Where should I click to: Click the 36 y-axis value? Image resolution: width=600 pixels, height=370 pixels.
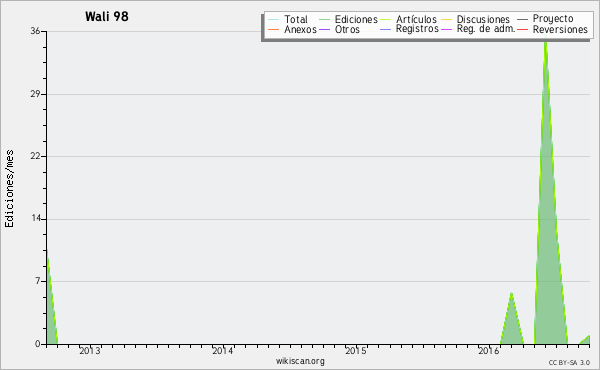tap(35, 31)
